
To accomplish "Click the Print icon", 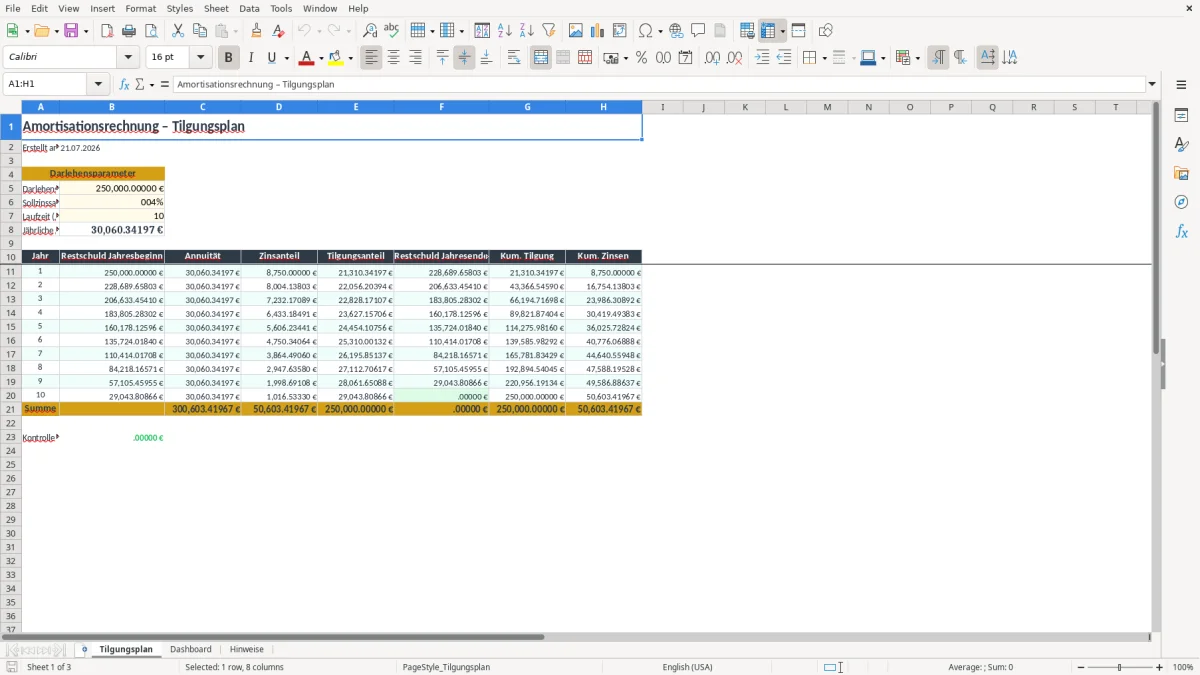I will [x=129, y=30].
